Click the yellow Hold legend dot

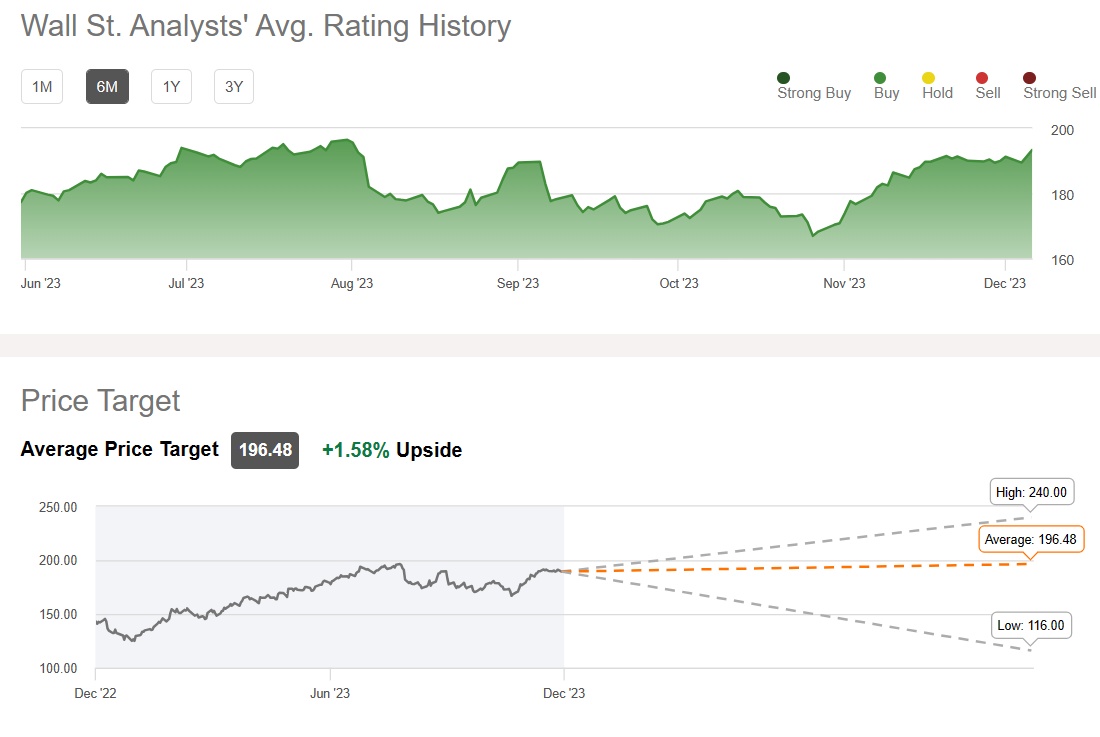[x=928, y=78]
